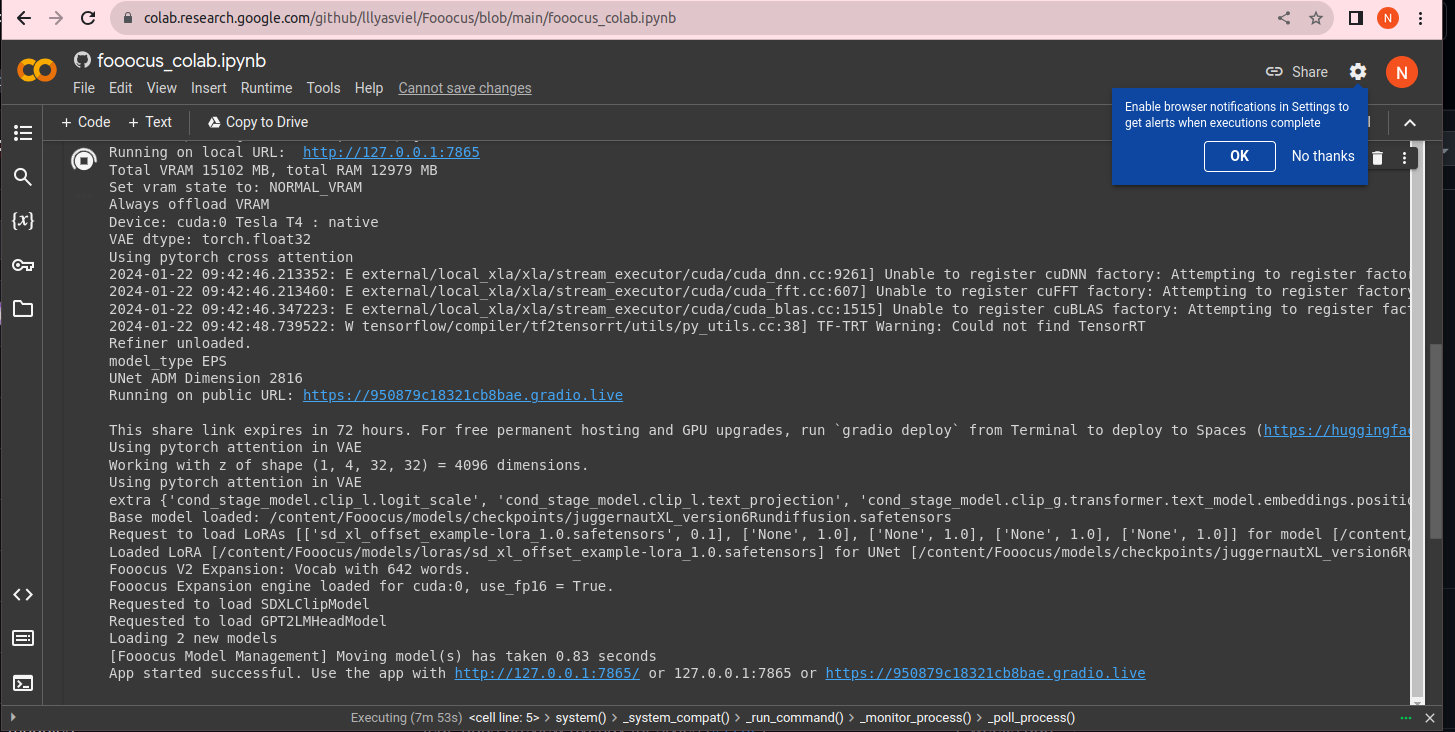Open the Tools menu

click(x=323, y=88)
